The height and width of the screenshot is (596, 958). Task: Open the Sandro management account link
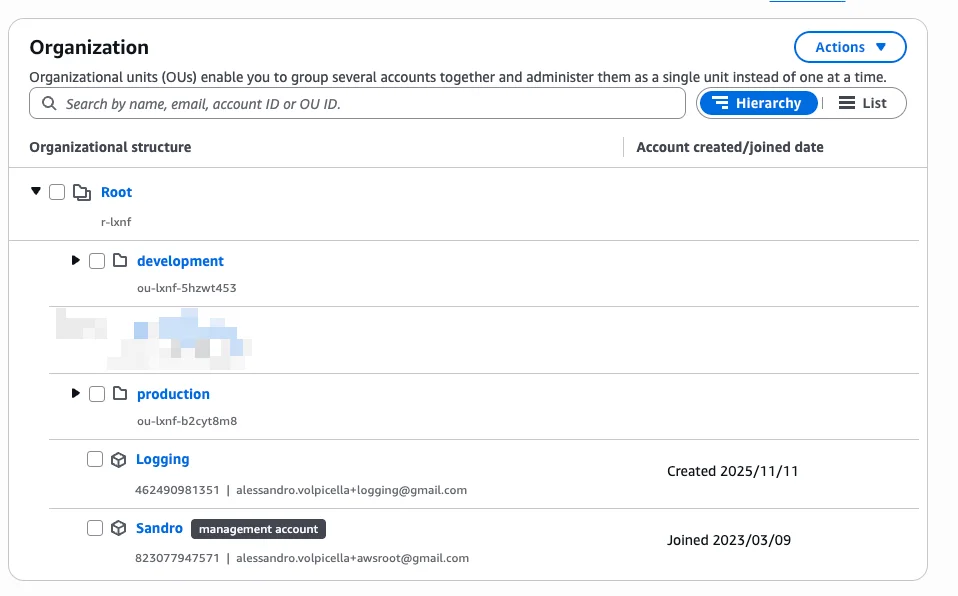point(159,528)
